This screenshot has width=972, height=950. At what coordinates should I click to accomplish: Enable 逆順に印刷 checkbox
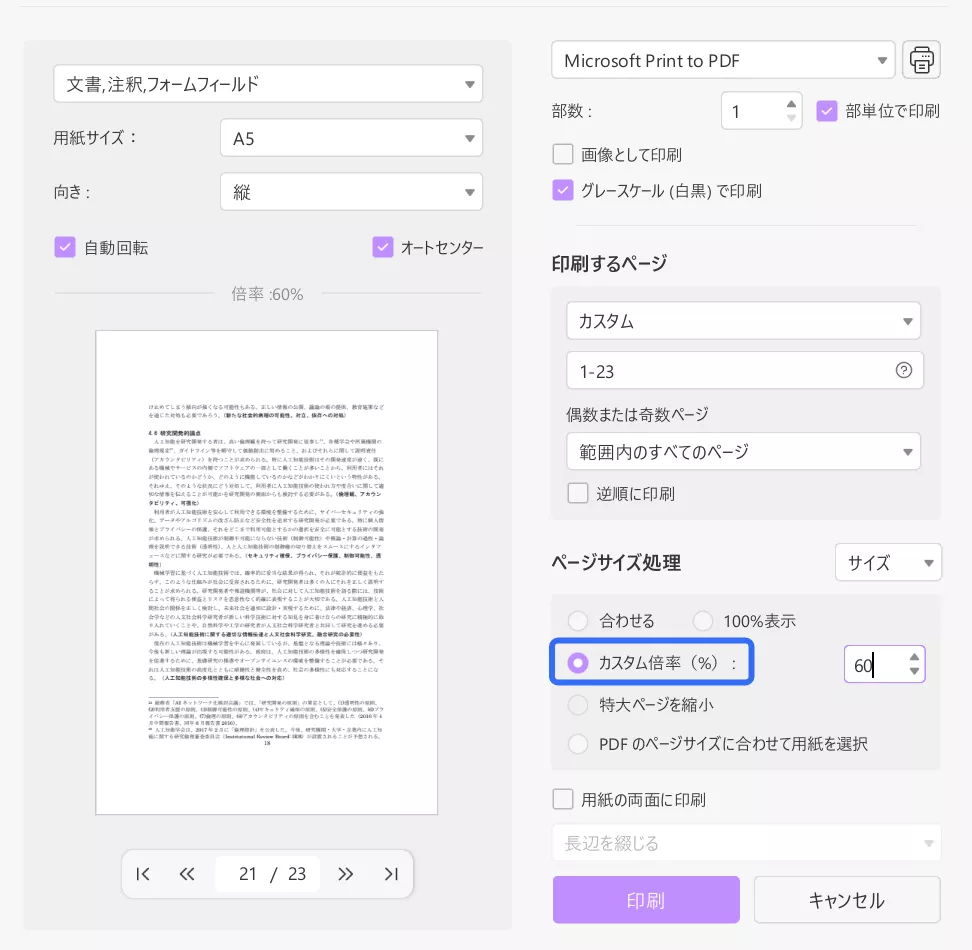click(578, 493)
